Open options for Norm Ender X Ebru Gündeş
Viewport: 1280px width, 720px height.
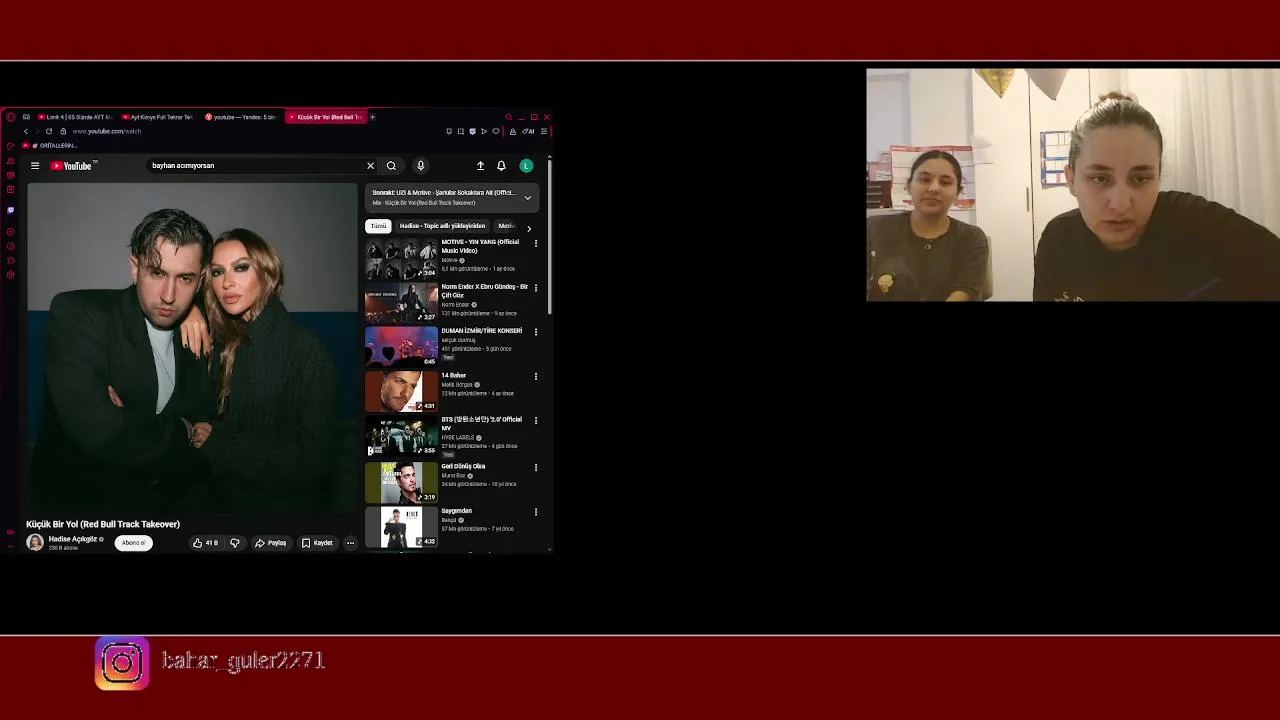(x=535, y=288)
